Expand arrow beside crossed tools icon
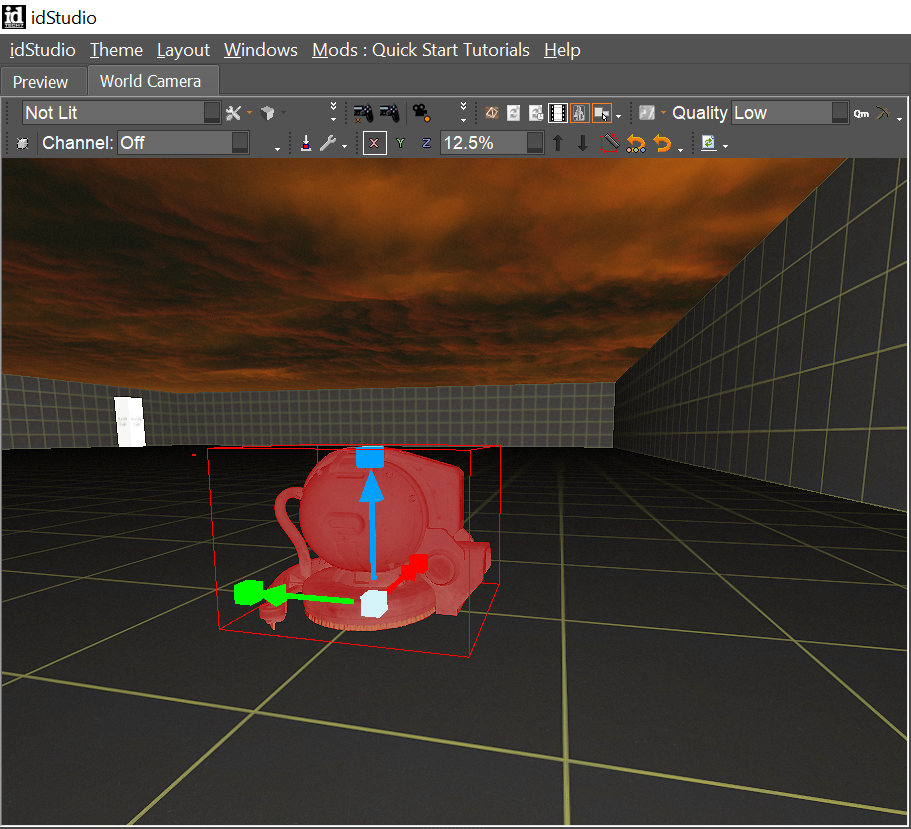Screen dimensions: 911x829 [x=249, y=113]
